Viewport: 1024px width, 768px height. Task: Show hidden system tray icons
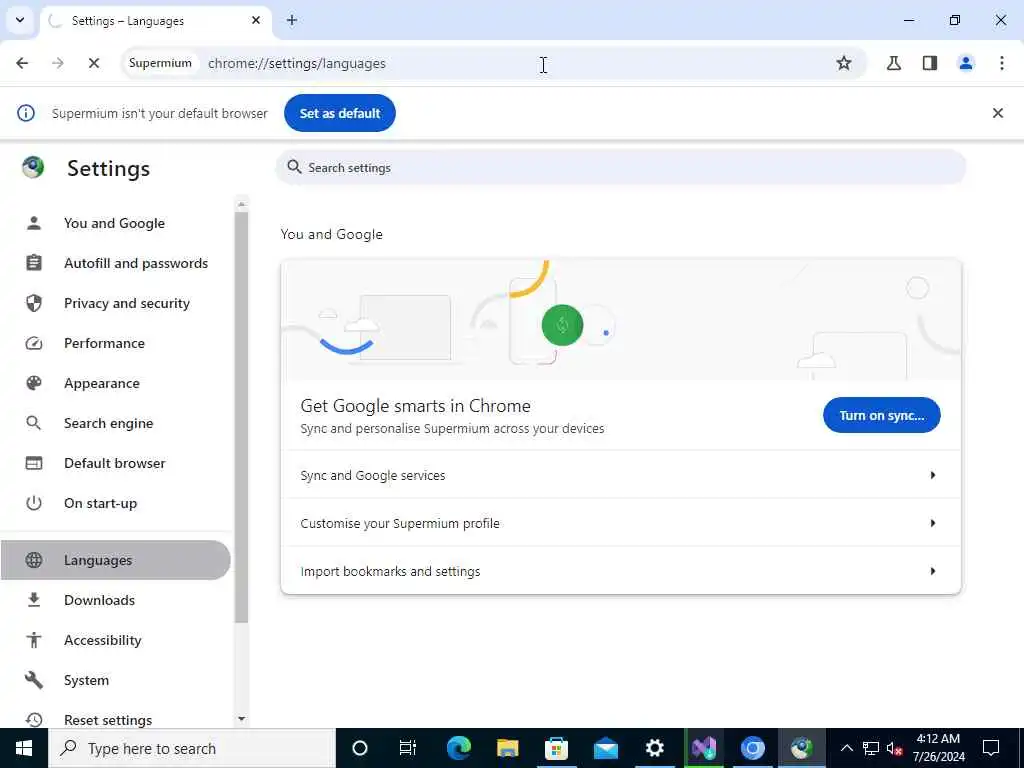pos(846,748)
